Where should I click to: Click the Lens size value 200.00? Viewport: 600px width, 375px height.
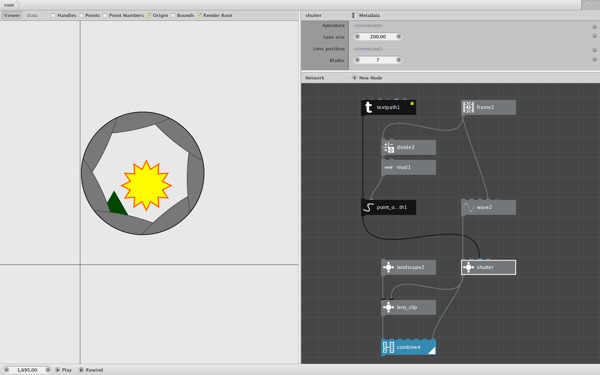pyautogui.click(x=378, y=37)
